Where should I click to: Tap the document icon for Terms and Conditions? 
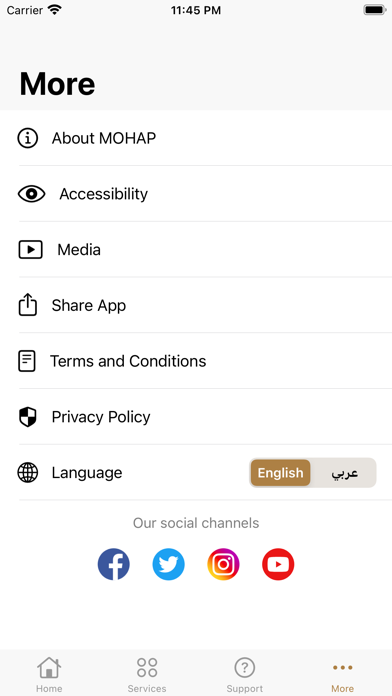point(27,361)
